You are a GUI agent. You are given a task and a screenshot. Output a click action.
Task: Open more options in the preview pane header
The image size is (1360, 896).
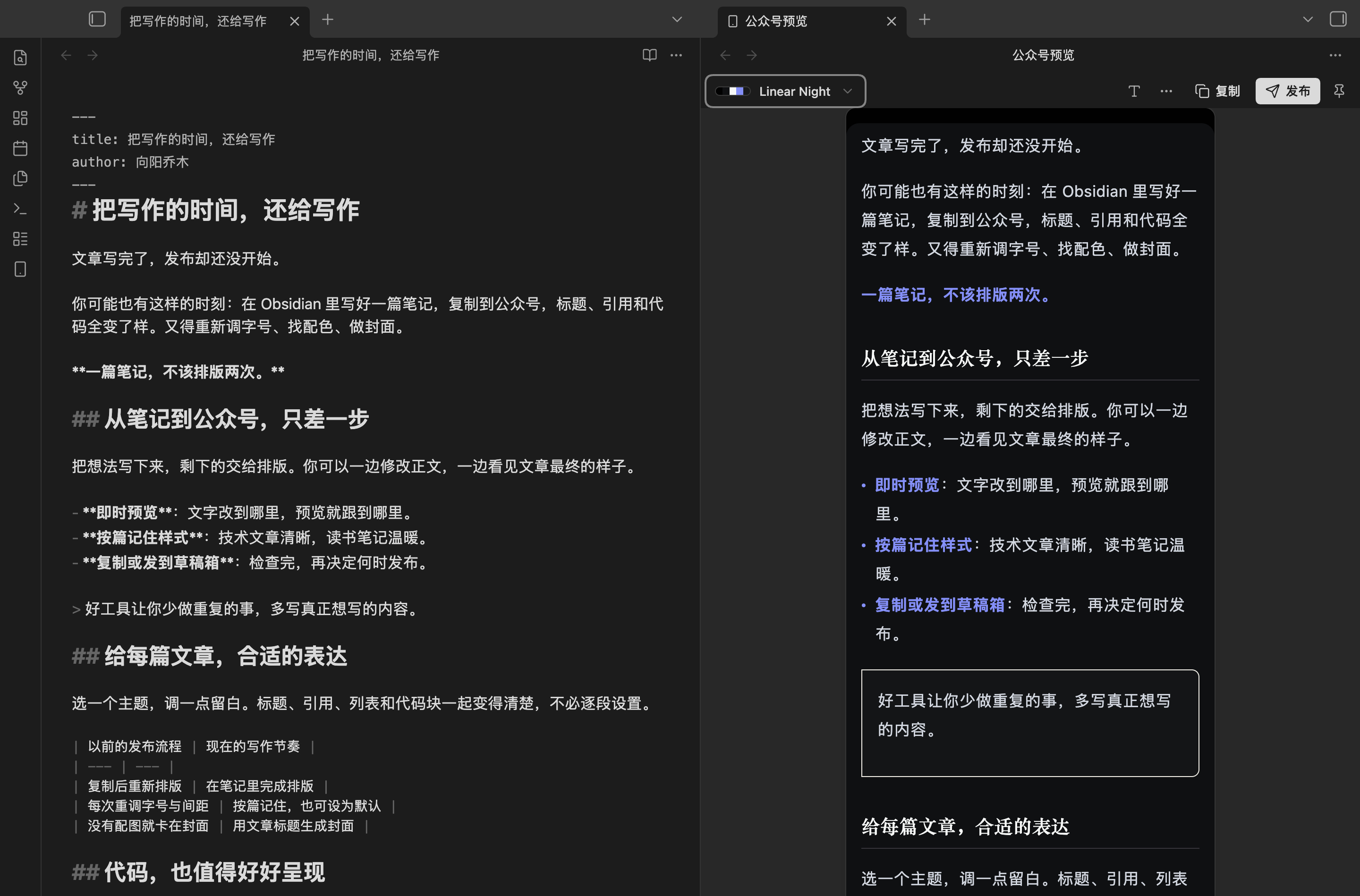pos(1335,55)
